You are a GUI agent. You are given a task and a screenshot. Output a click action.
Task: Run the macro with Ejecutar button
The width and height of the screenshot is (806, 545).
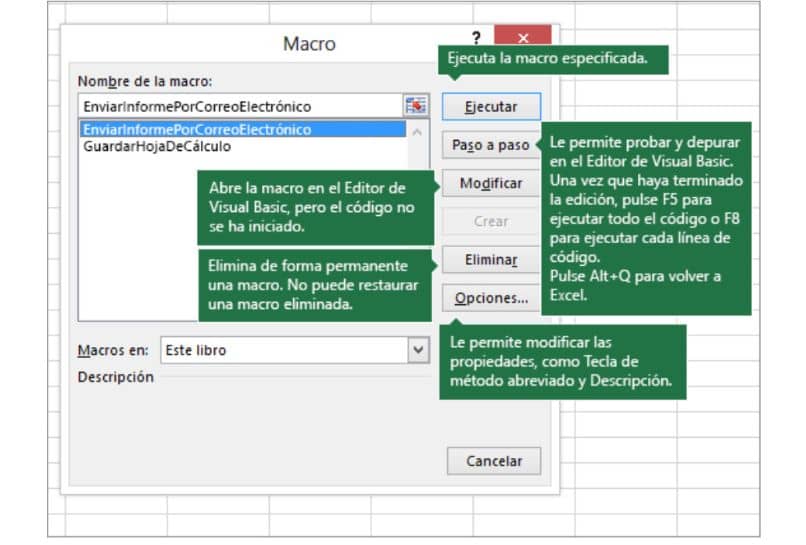point(491,106)
